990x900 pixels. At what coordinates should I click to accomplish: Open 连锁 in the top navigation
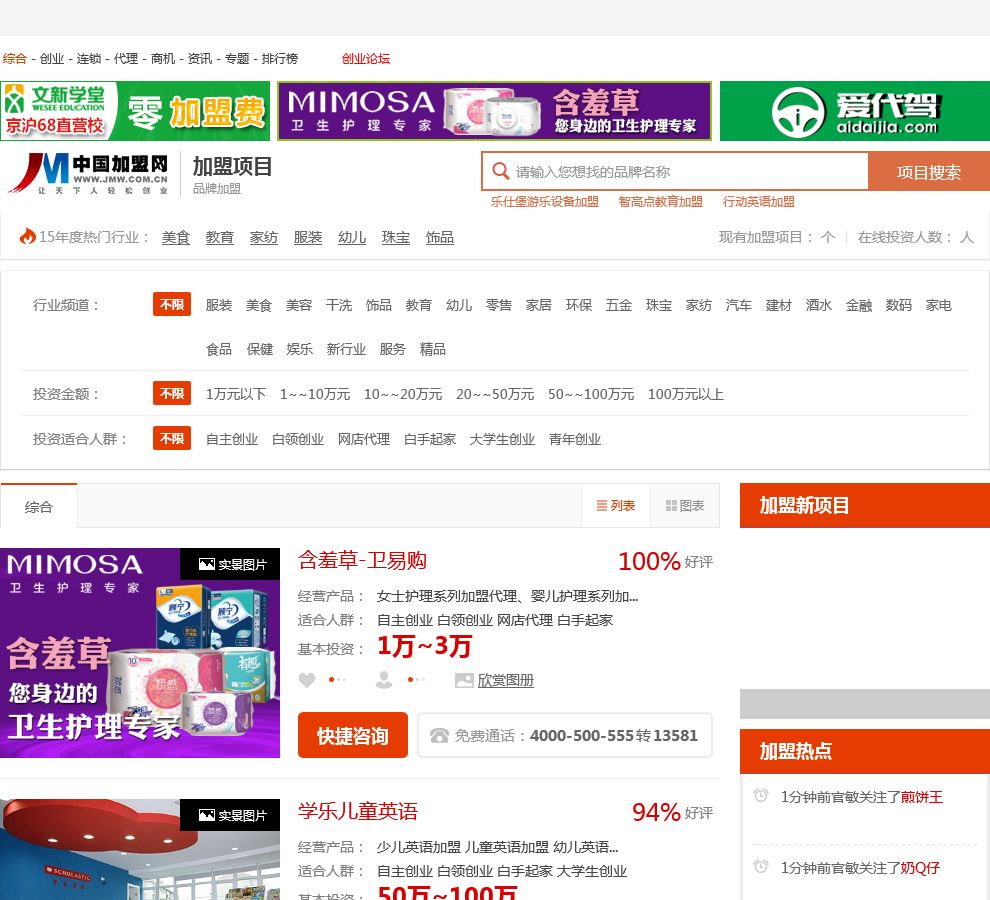pyautogui.click(x=89, y=59)
